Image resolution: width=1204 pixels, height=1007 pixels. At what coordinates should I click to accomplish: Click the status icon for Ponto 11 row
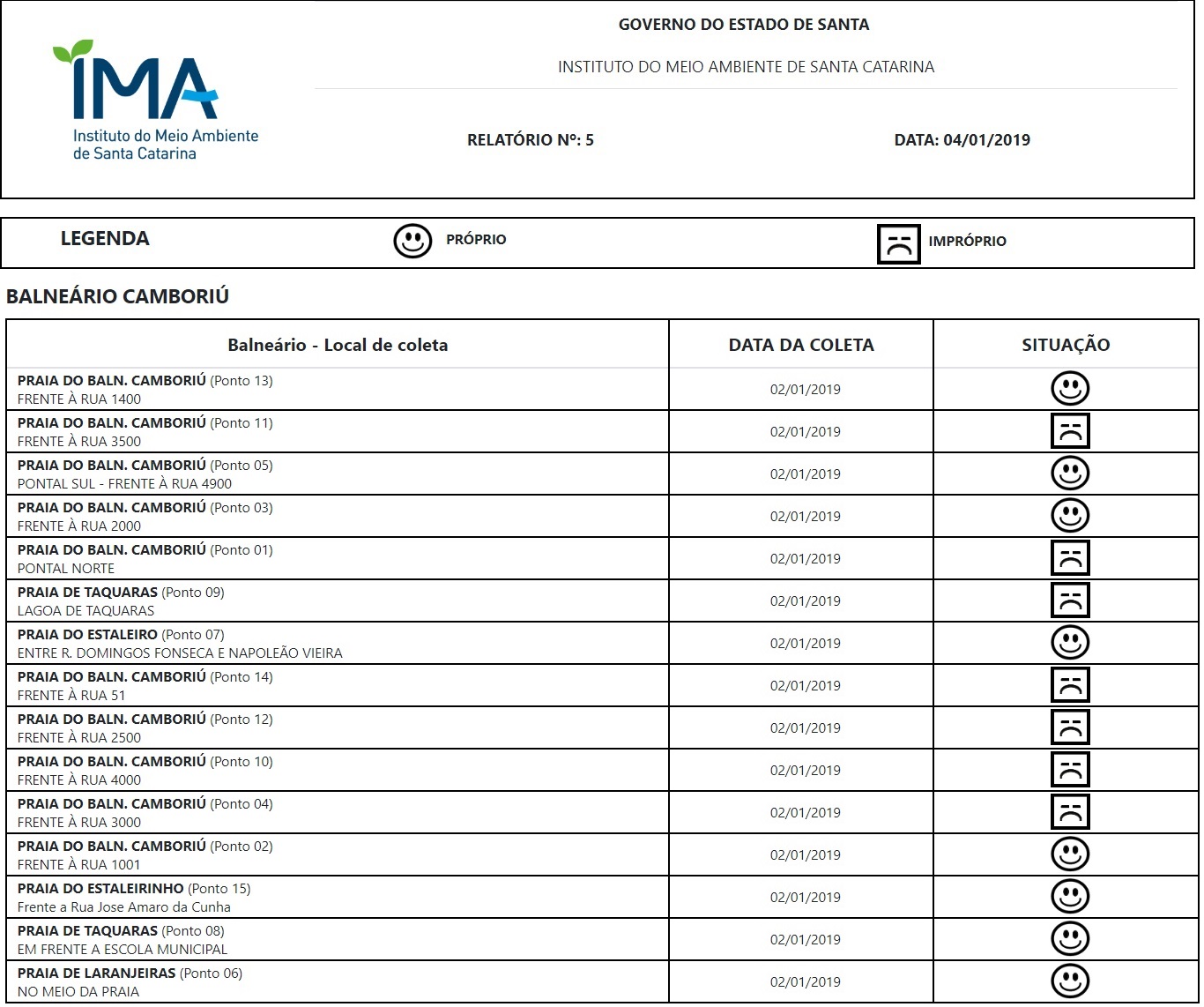pyautogui.click(x=1070, y=431)
